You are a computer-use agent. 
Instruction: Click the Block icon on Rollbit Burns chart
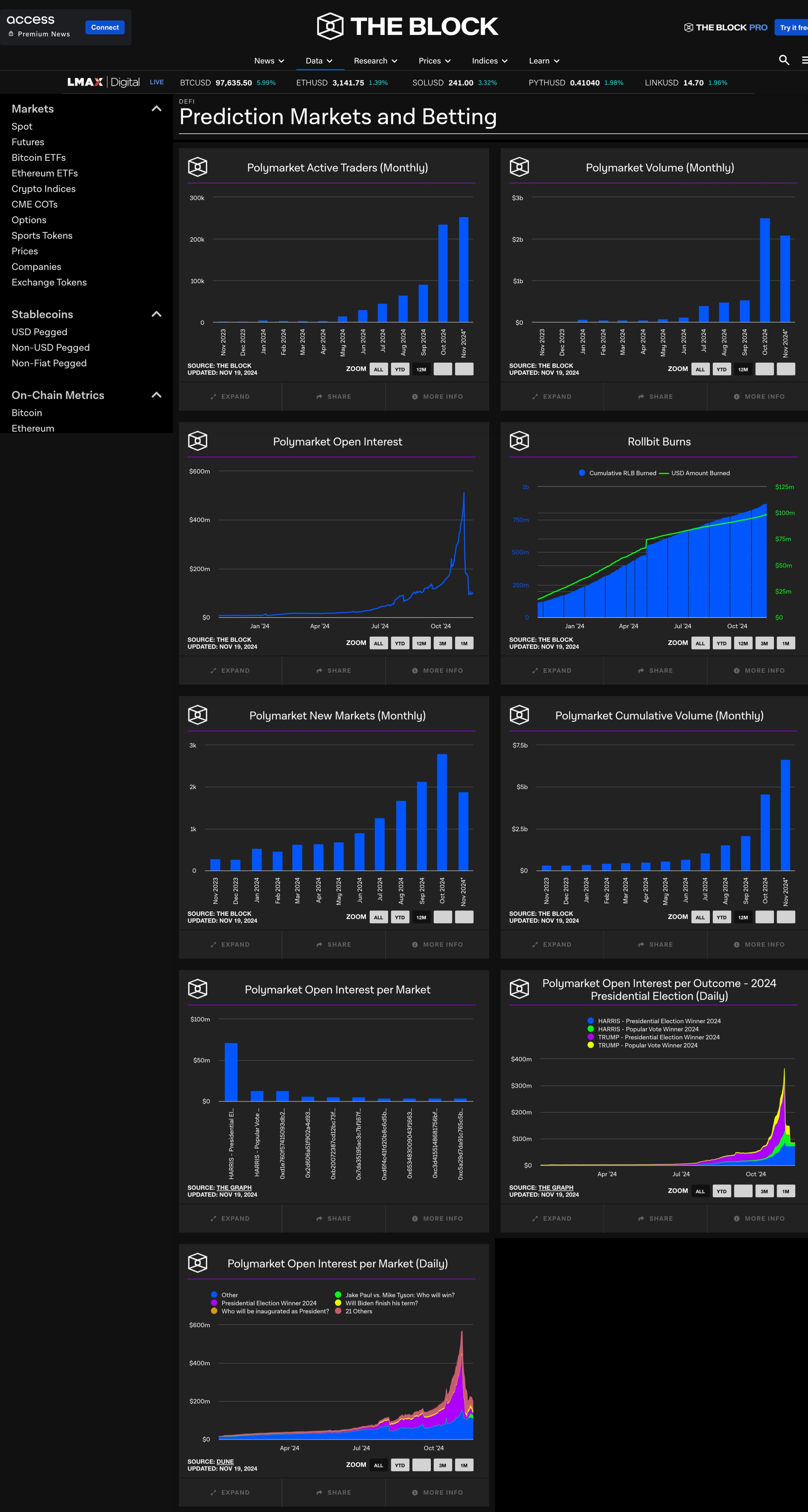519,441
